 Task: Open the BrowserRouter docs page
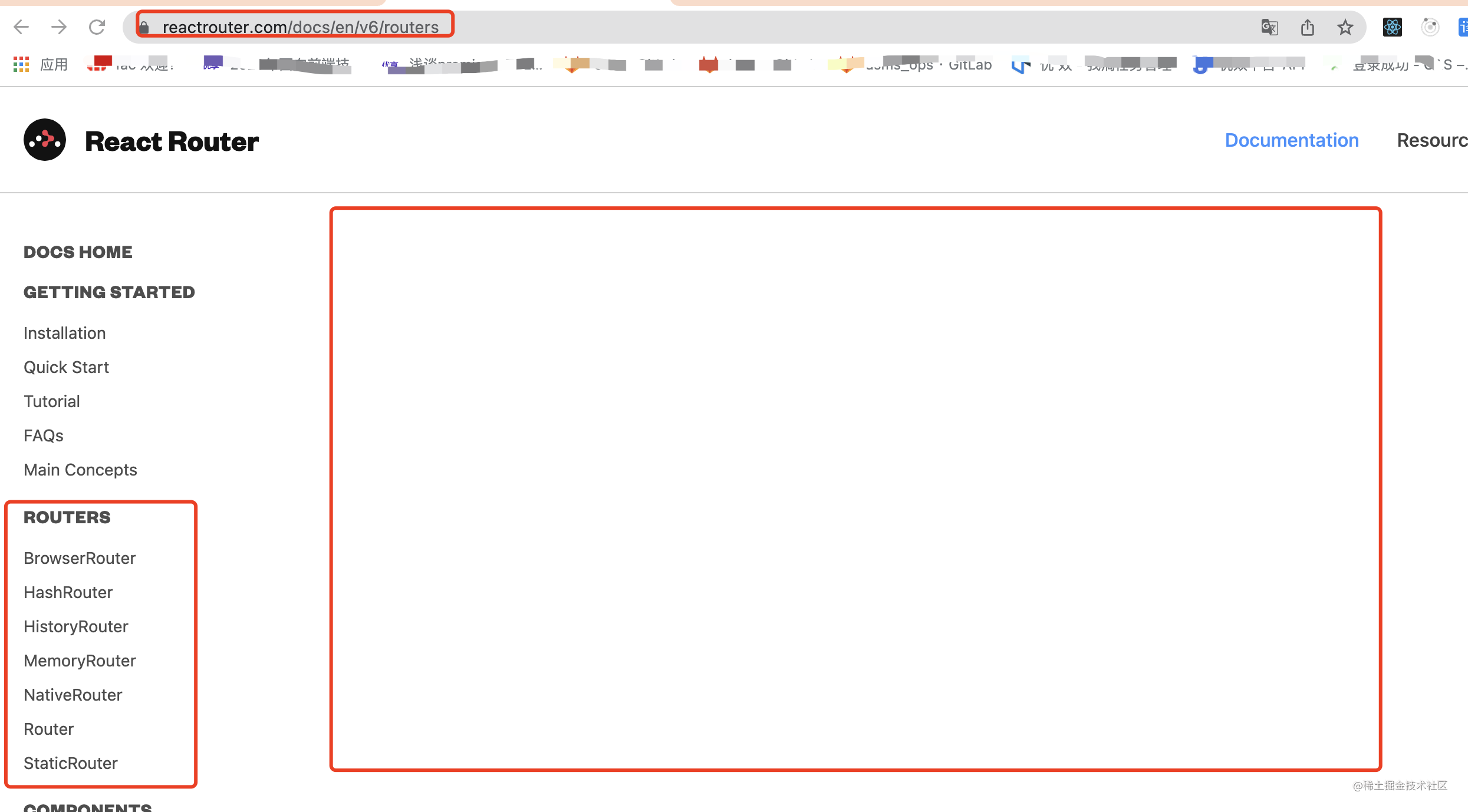pos(80,558)
